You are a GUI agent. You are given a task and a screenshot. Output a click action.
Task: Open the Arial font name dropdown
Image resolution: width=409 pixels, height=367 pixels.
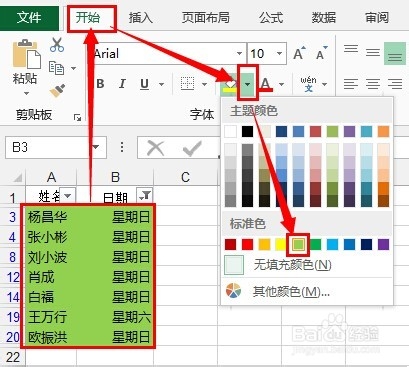[239, 53]
